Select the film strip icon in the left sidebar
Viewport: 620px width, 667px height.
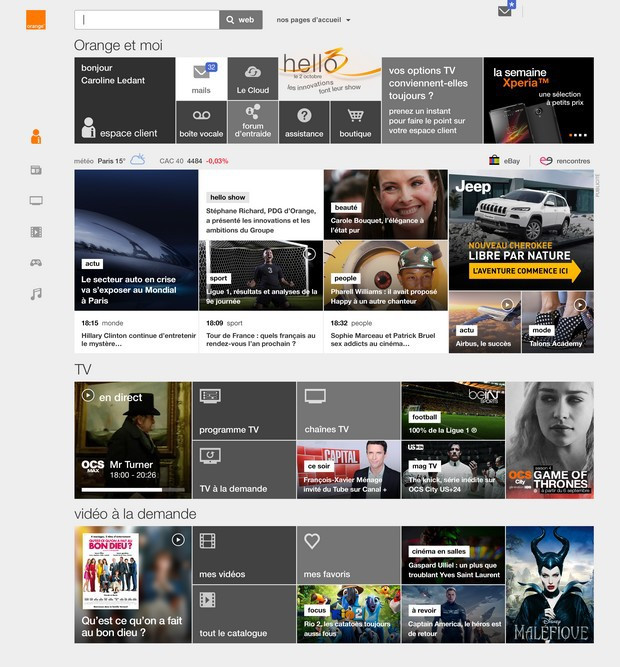coord(36,232)
